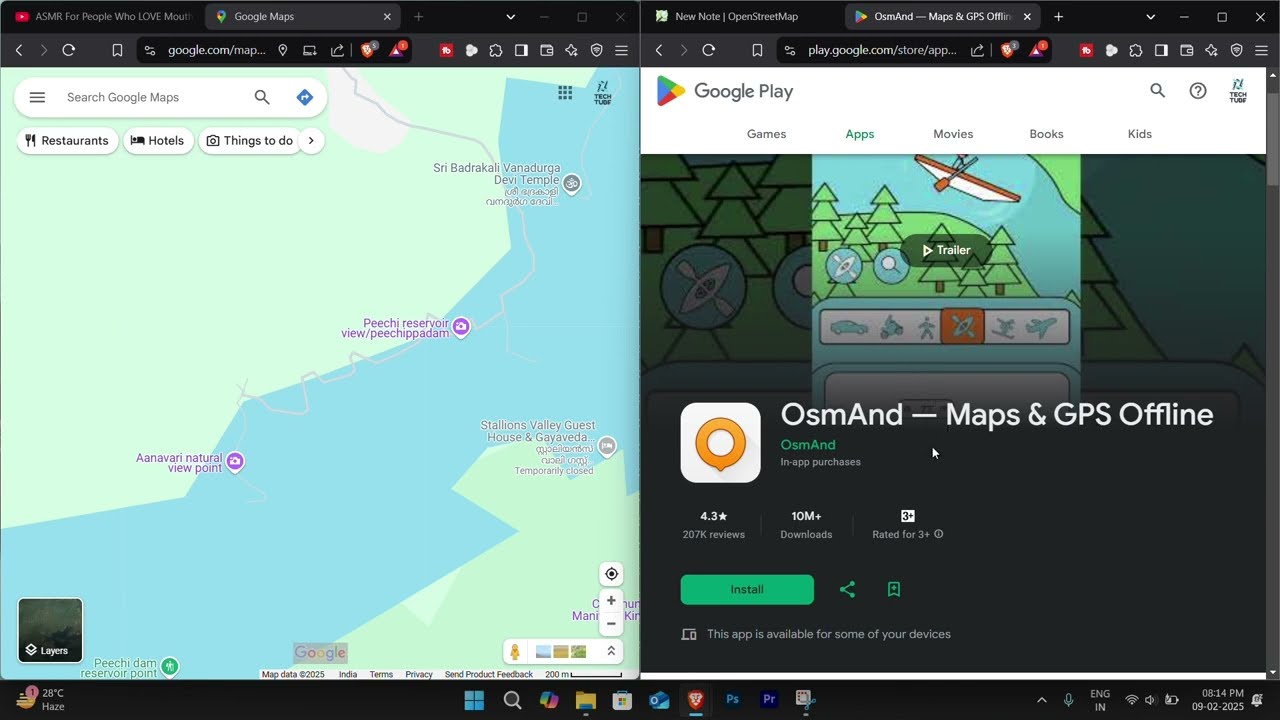This screenshot has width=1280, height=720.
Task: Reload the Google Play page
Action: click(x=709, y=50)
